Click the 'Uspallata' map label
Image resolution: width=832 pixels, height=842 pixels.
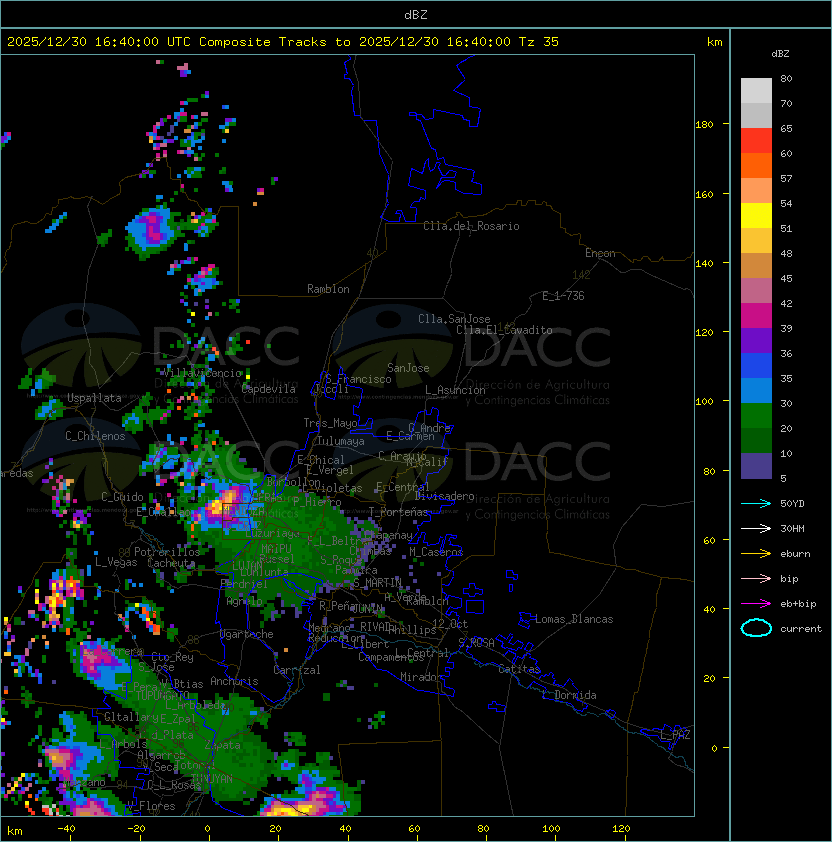95,398
